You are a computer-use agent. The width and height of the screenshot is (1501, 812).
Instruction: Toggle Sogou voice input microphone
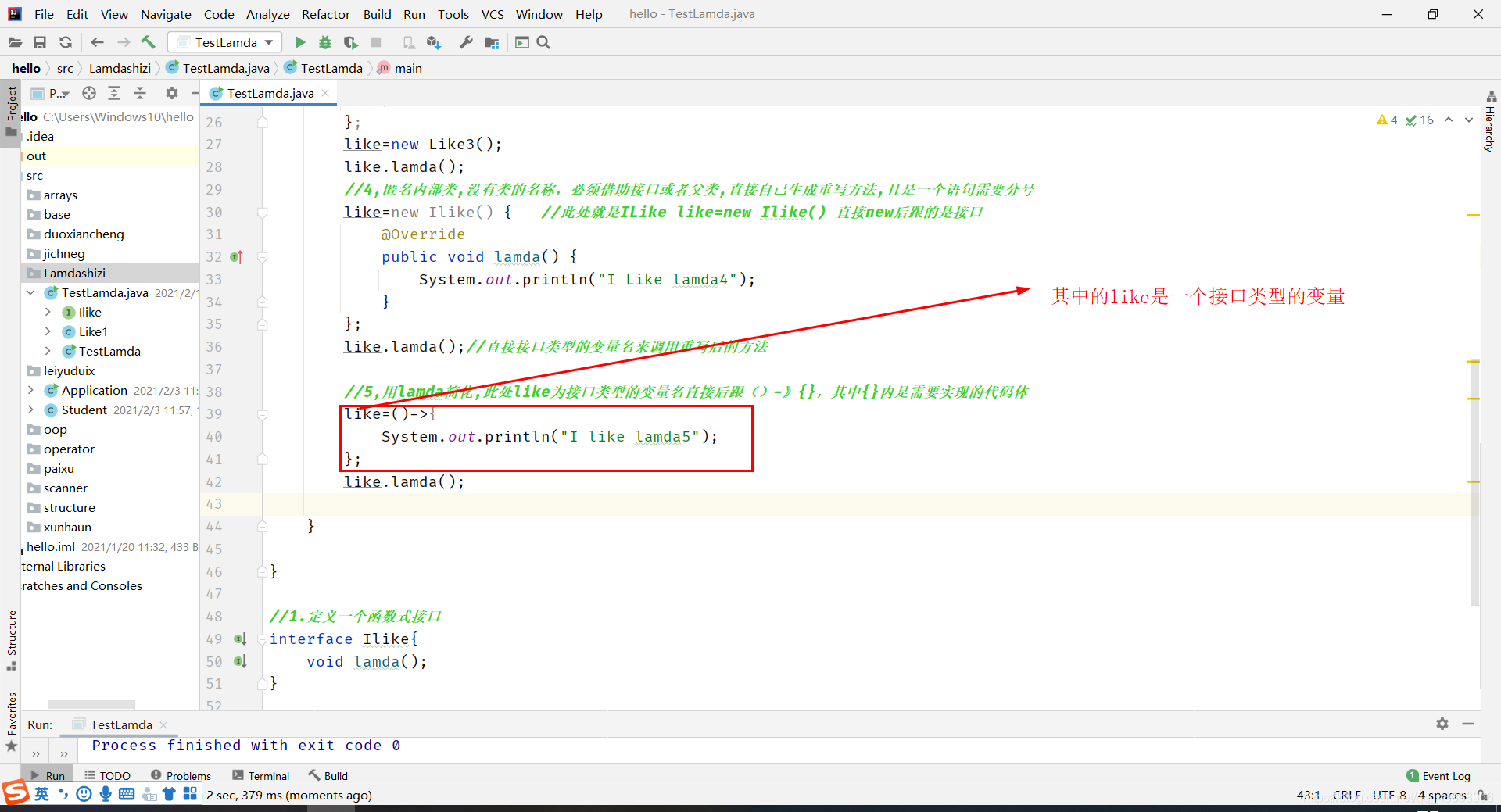(x=106, y=794)
